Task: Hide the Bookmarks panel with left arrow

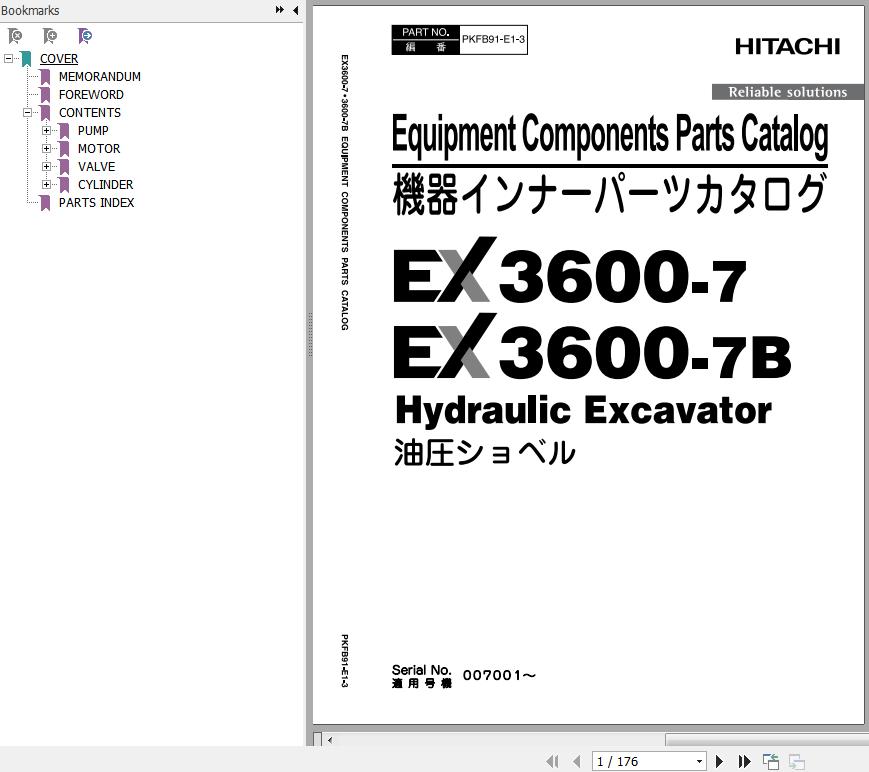Action: [295, 9]
